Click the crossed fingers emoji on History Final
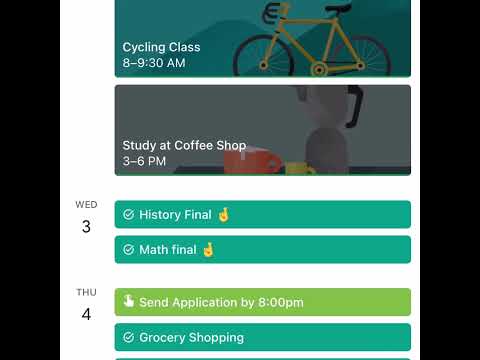Screen dimensions: 480x360 [224, 214]
